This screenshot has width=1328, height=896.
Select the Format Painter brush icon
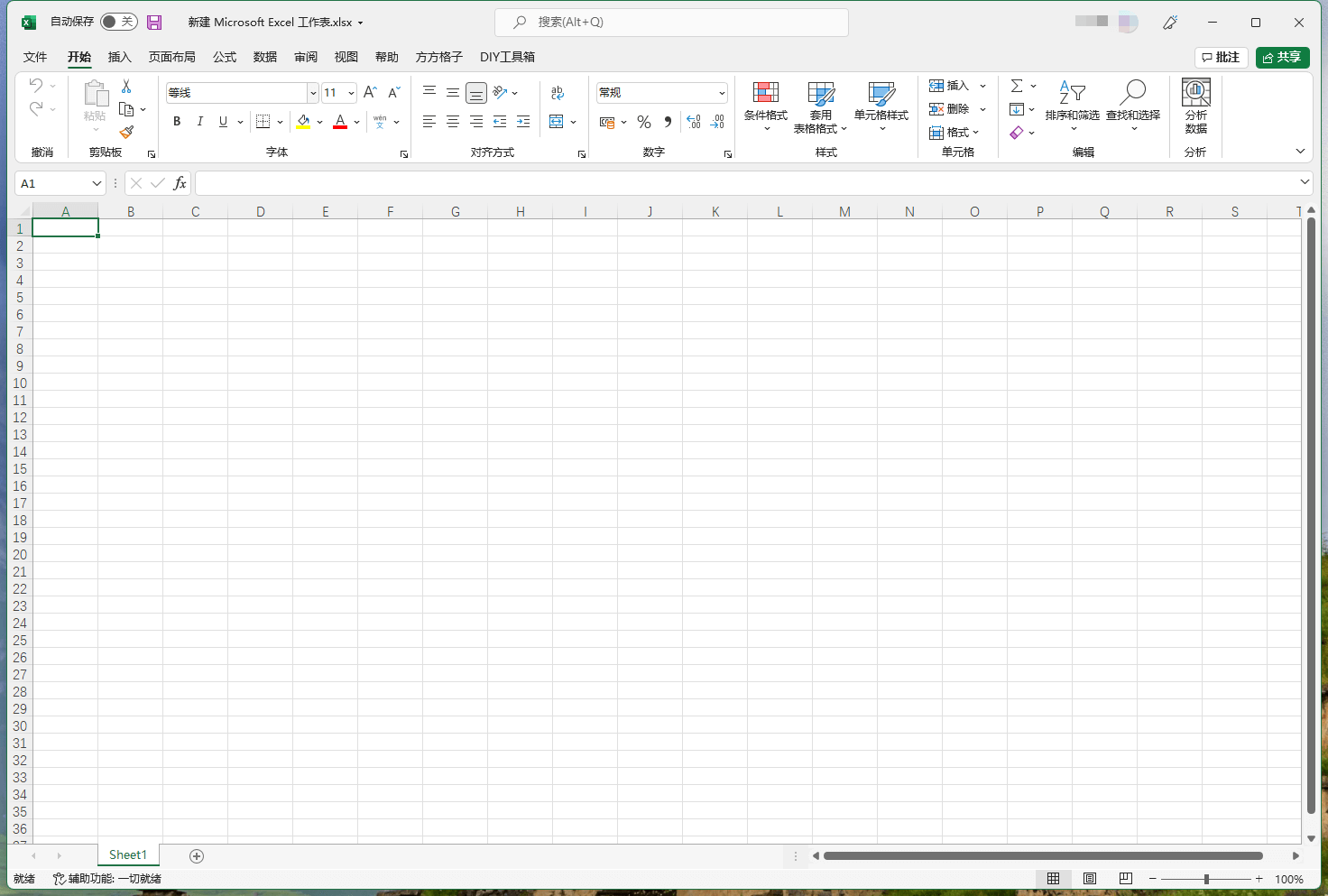tap(126, 132)
